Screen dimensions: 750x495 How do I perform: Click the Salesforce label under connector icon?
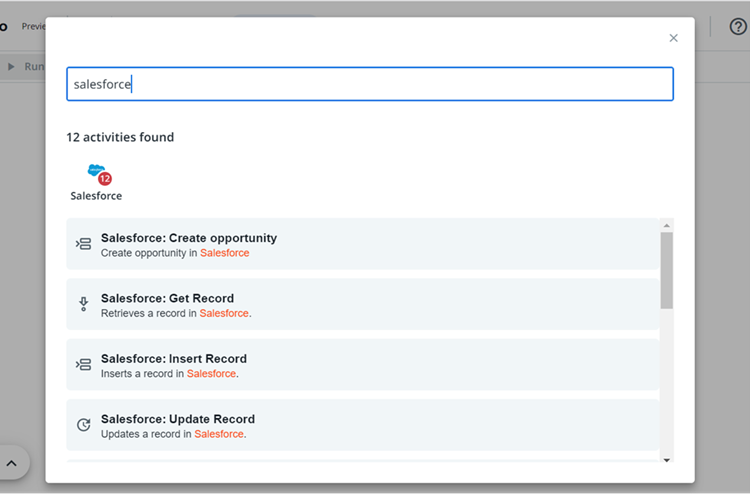coord(96,196)
